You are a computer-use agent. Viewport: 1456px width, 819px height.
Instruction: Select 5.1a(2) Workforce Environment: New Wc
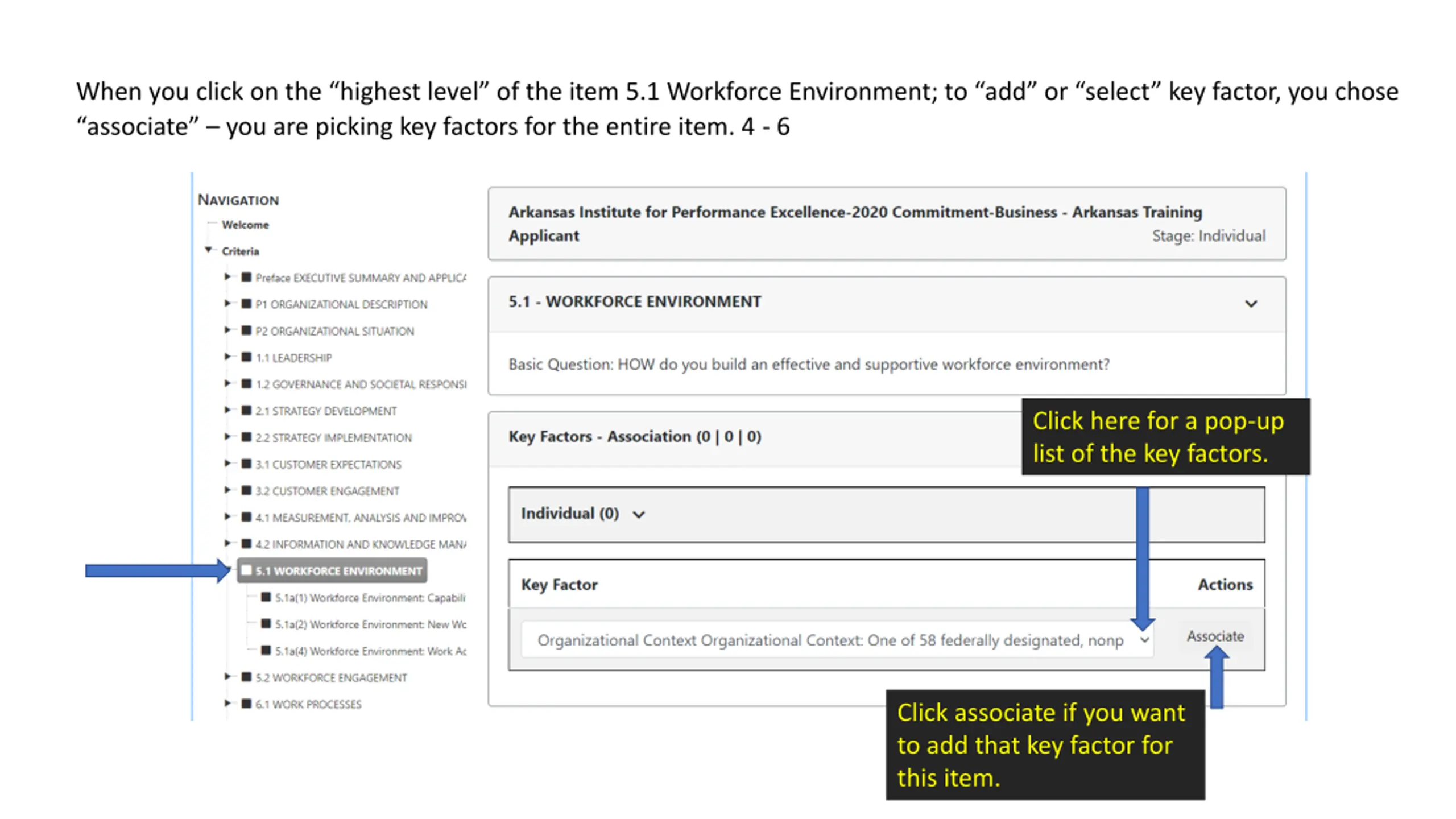pos(370,624)
